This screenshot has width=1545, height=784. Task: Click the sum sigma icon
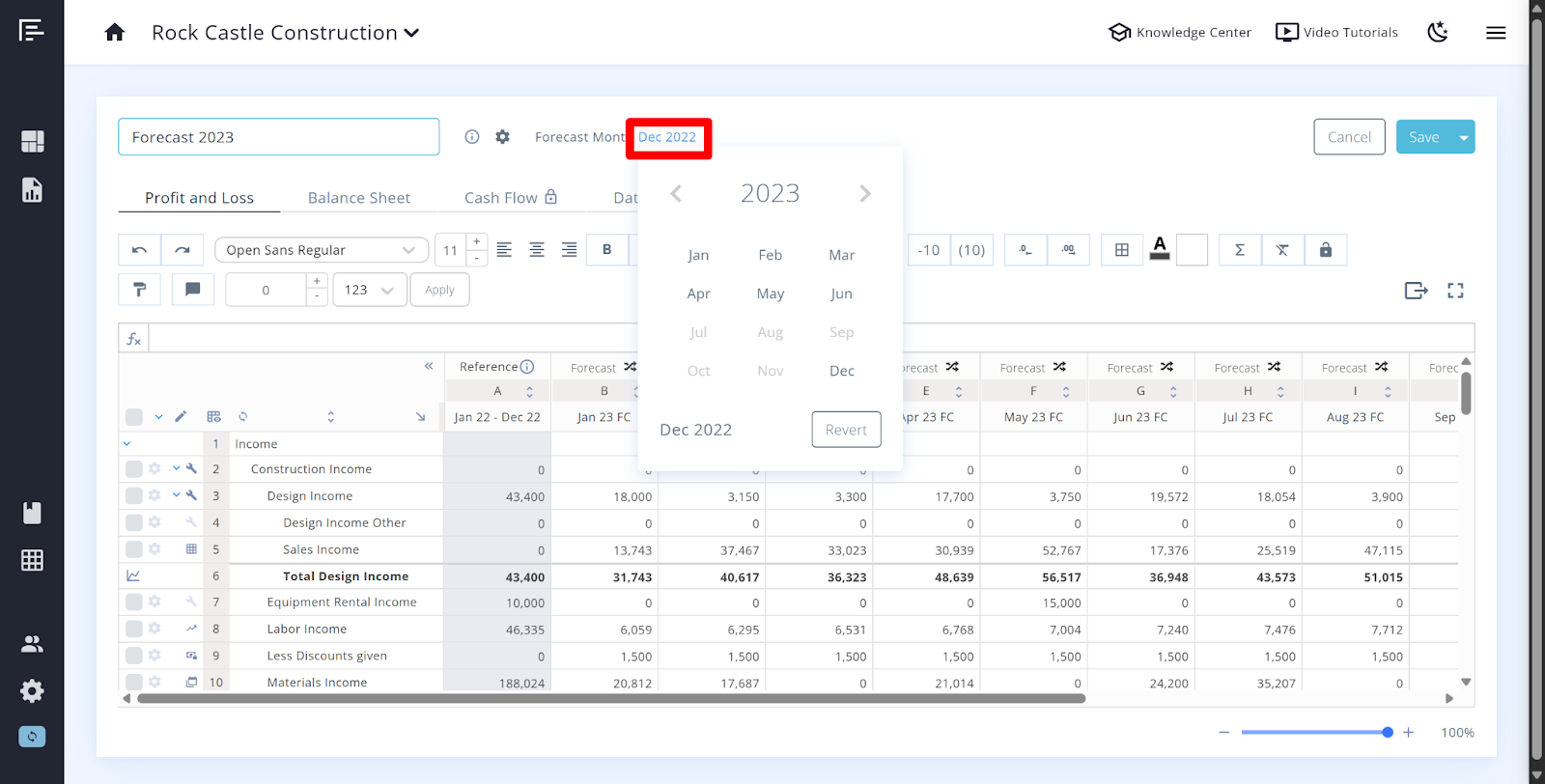tap(1240, 250)
